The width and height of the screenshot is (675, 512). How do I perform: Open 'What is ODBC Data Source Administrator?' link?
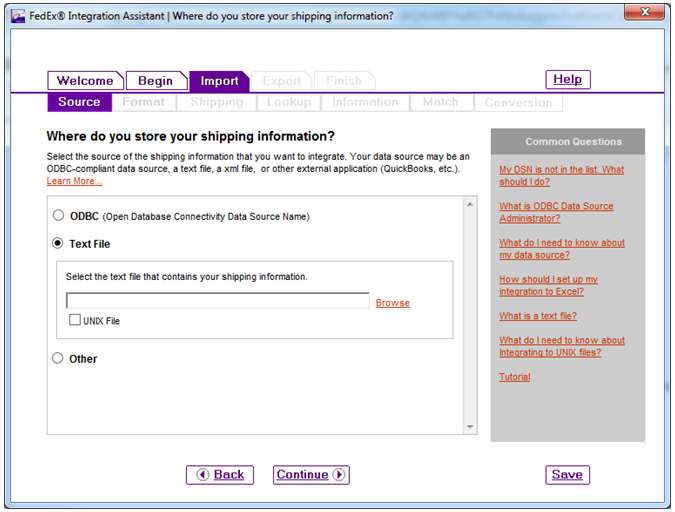pos(556,212)
